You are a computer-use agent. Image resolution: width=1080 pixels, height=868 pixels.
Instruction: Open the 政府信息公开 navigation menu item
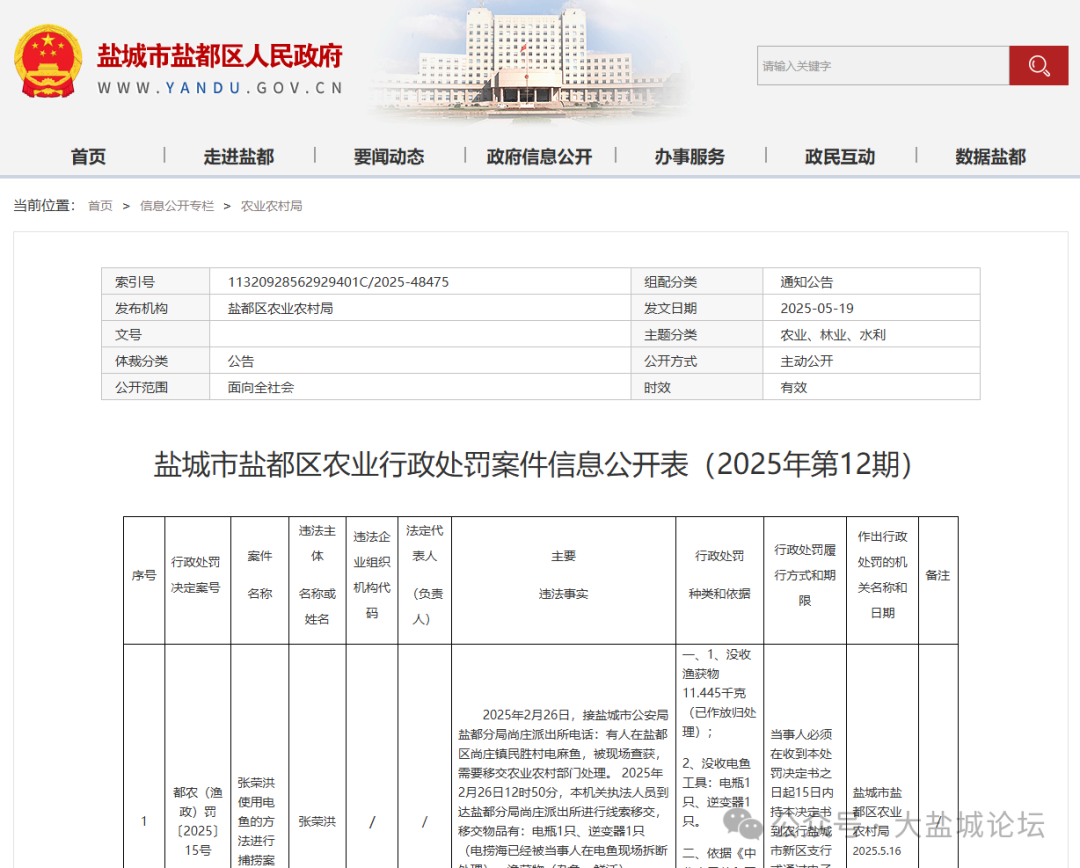tap(539, 156)
